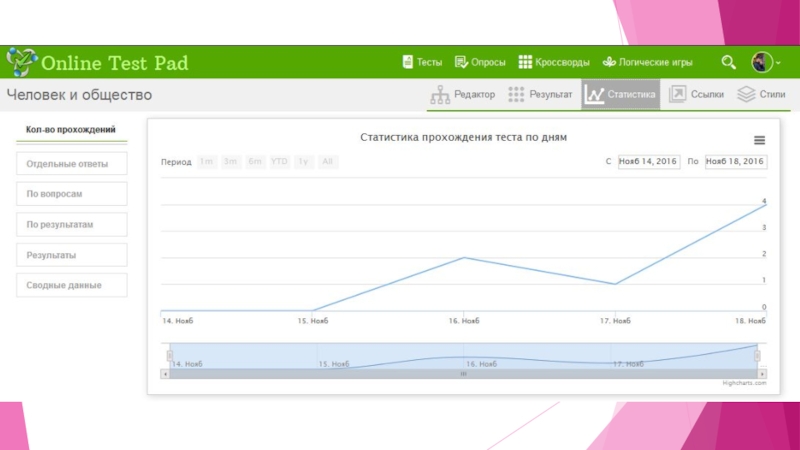Select the YTD period range button
Image resolution: width=800 pixels, height=450 pixels.
pos(279,162)
